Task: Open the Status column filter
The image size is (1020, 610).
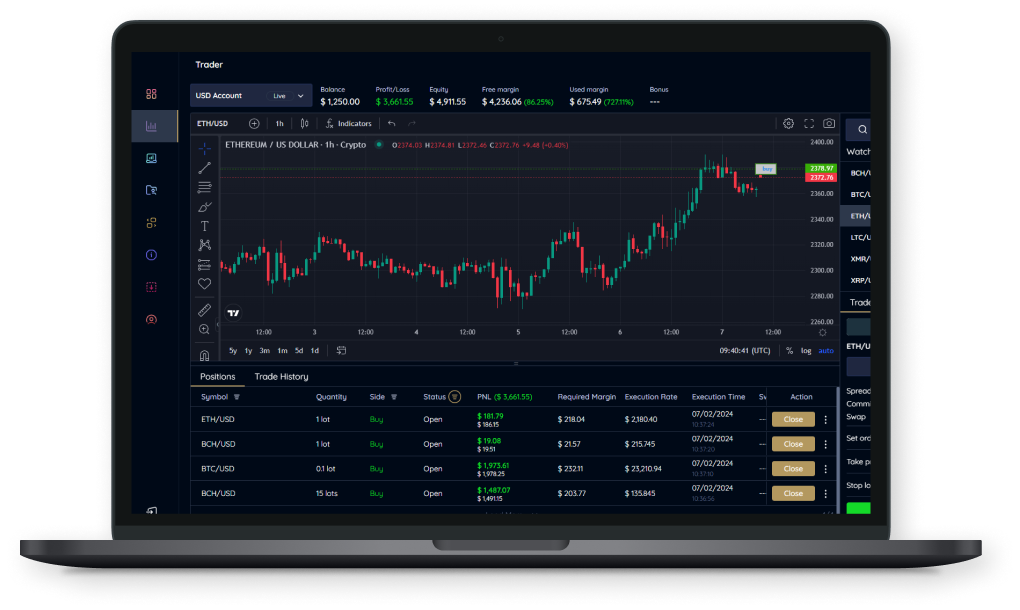Action: tap(455, 397)
